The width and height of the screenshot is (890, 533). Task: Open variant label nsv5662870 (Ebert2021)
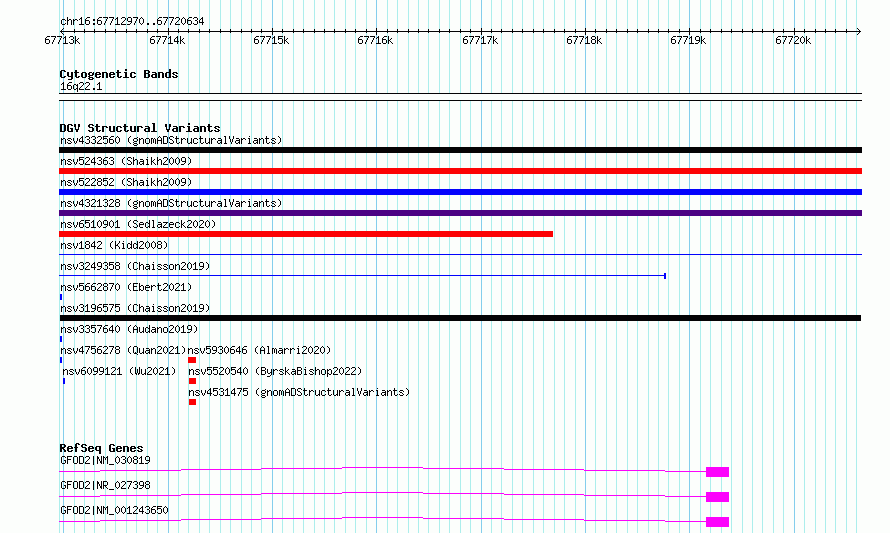[x=126, y=287]
